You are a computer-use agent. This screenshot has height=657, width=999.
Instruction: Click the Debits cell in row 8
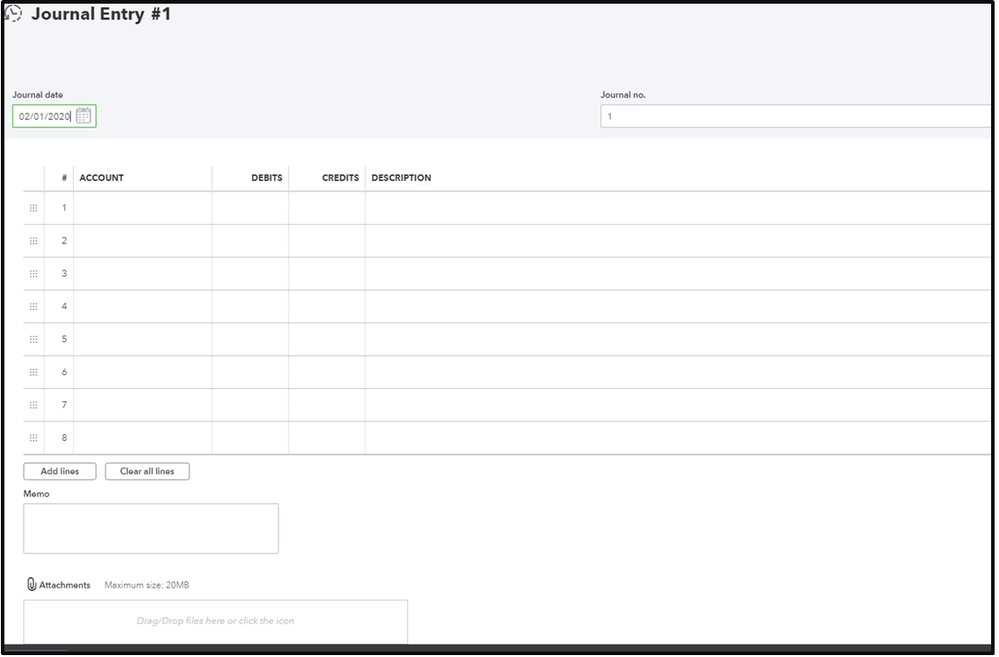pos(250,438)
